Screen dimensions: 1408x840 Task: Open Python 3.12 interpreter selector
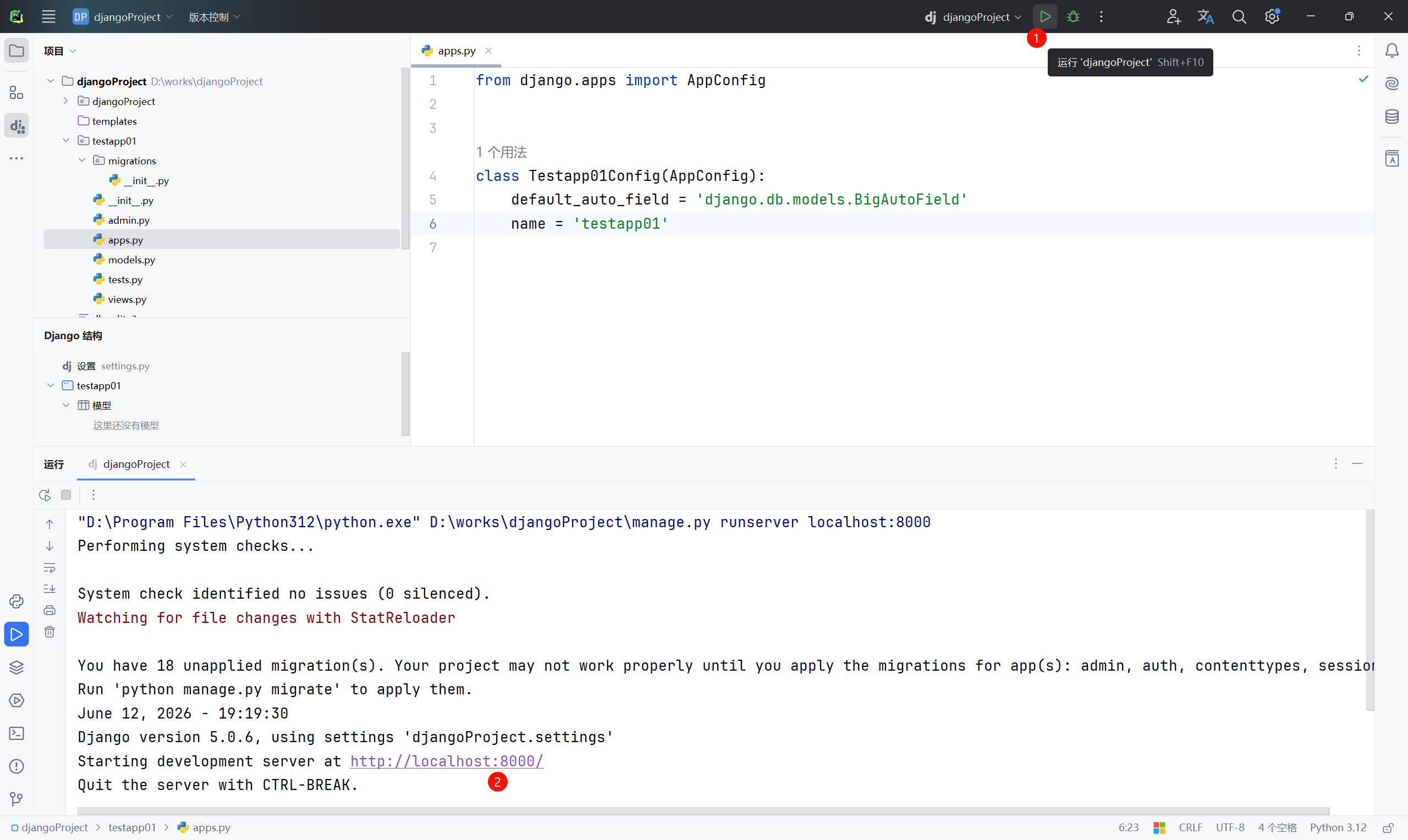[x=1338, y=827]
